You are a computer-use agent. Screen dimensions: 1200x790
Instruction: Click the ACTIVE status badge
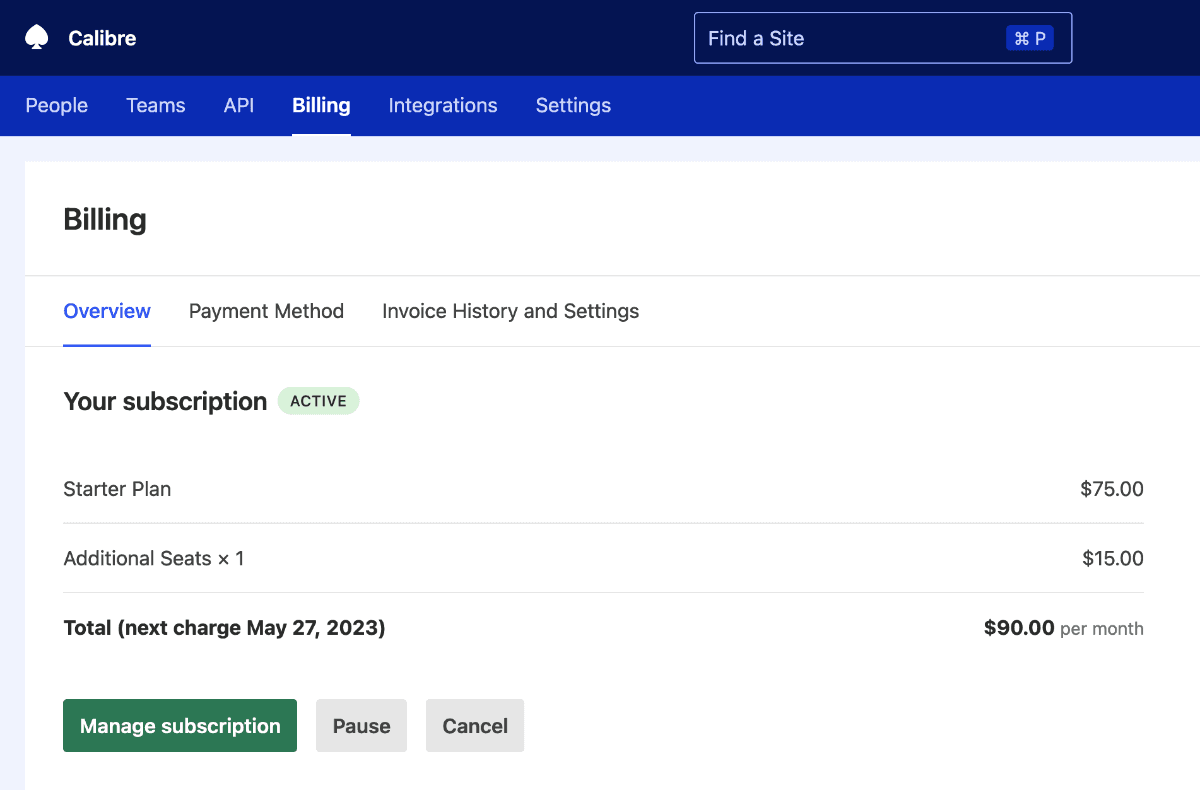[x=318, y=401]
